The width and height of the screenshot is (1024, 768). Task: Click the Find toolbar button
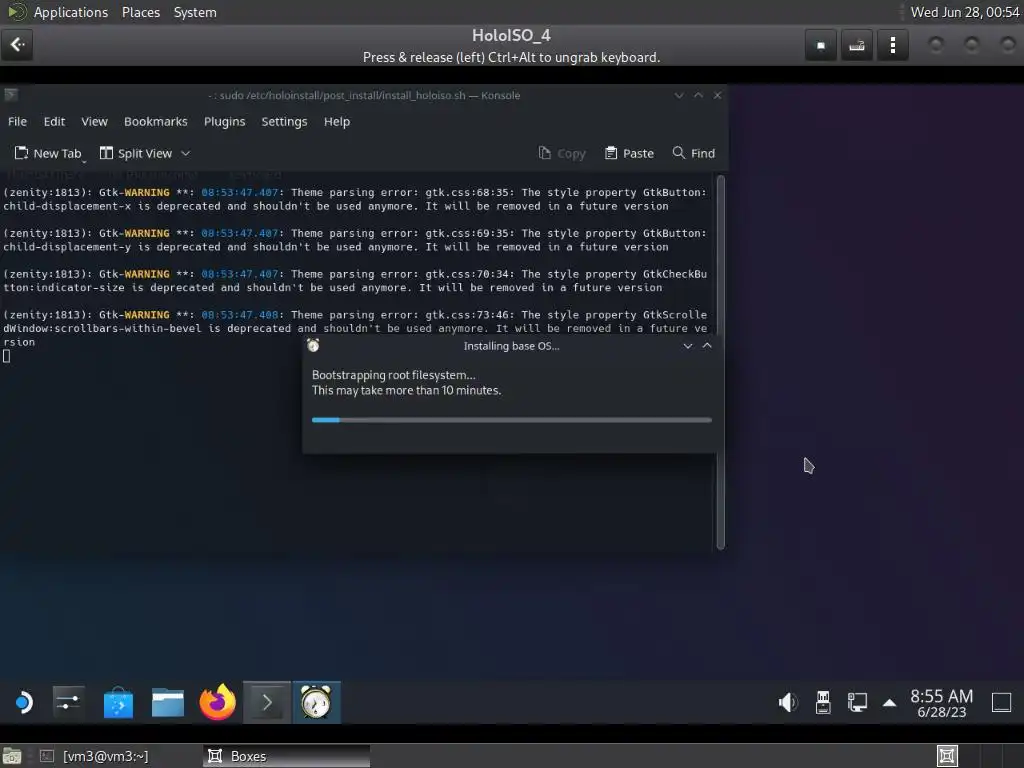pyautogui.click(x=694, y=153)
